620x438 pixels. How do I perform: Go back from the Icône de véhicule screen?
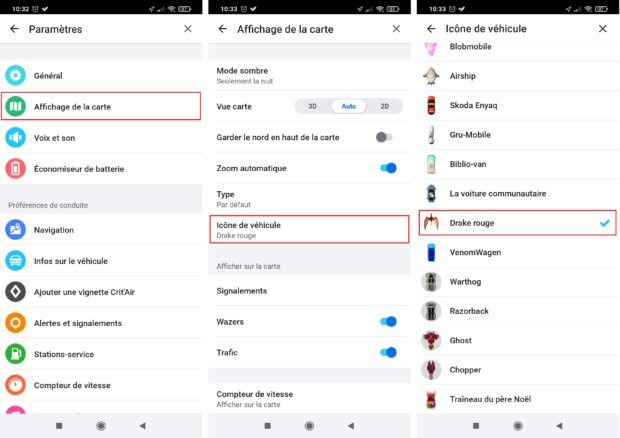(431, 28)
